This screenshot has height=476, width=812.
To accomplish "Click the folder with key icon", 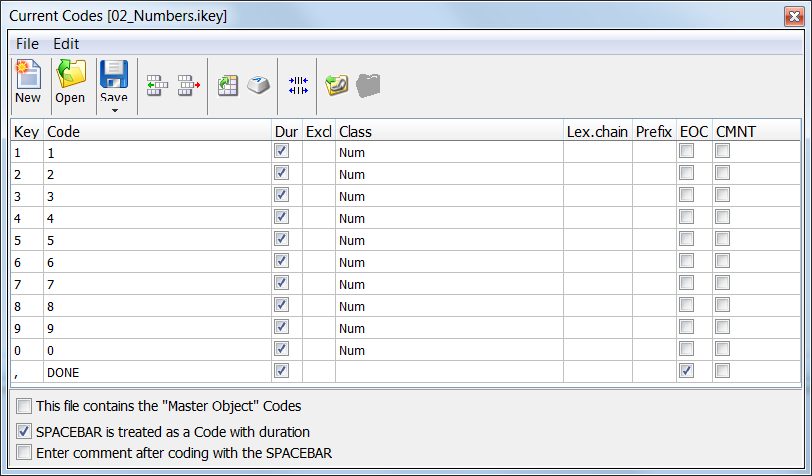I will pyautogui.click(x=336, y=86).
